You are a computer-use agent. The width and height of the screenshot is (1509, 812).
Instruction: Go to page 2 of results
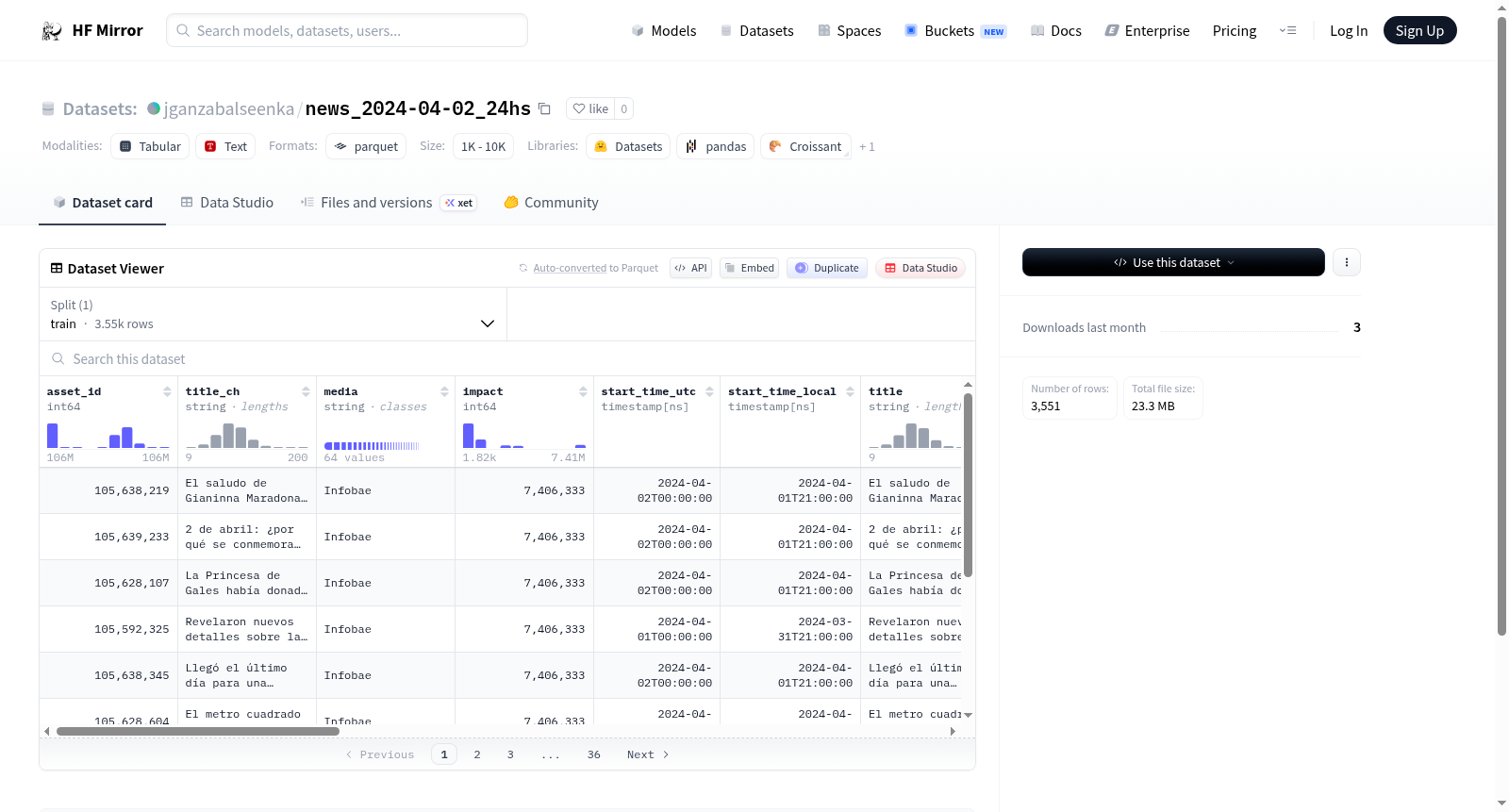(477, 754)
